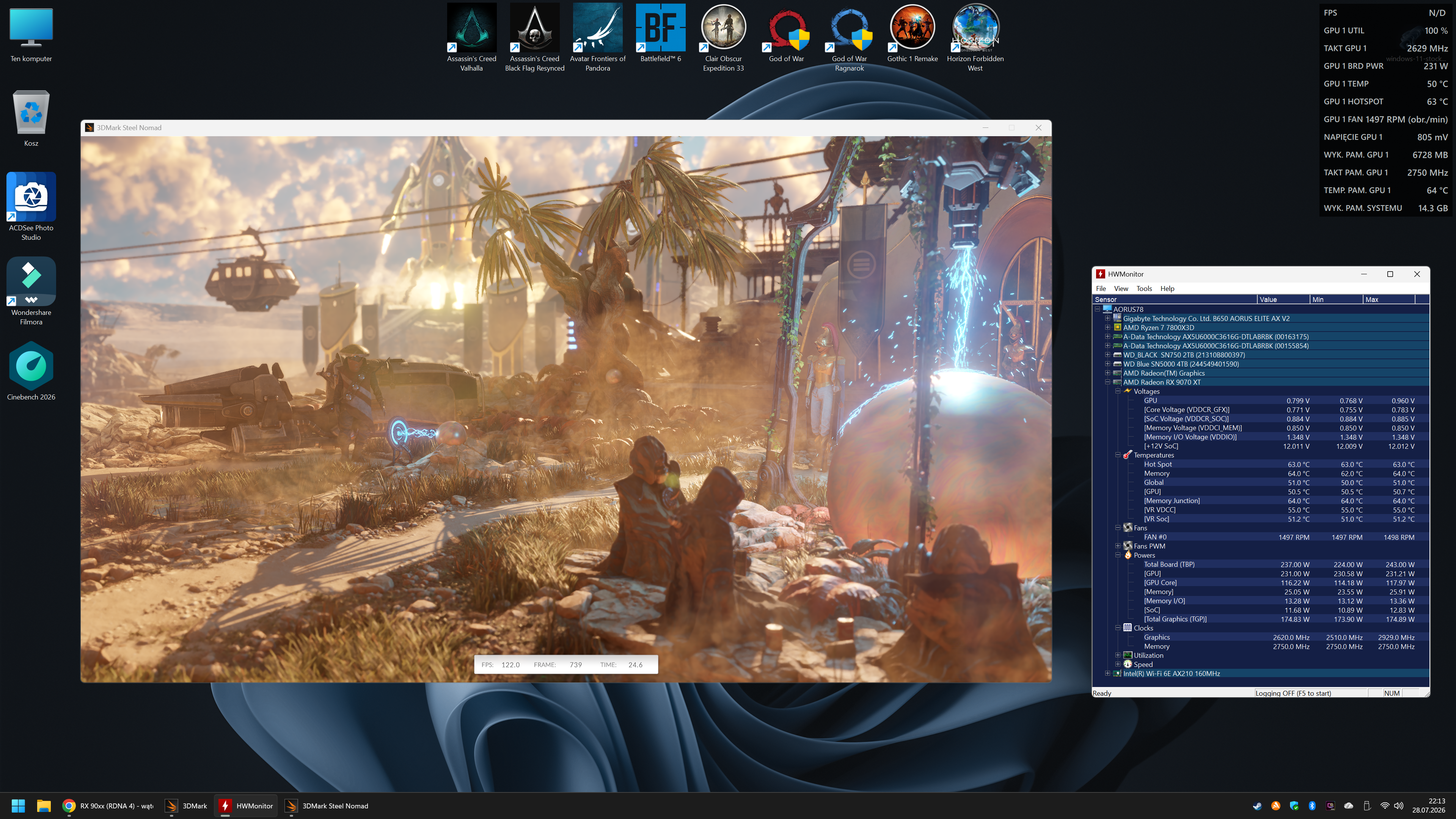
Task: Open Horizon Forbidden West shortcut
Action: pos(975,37)
